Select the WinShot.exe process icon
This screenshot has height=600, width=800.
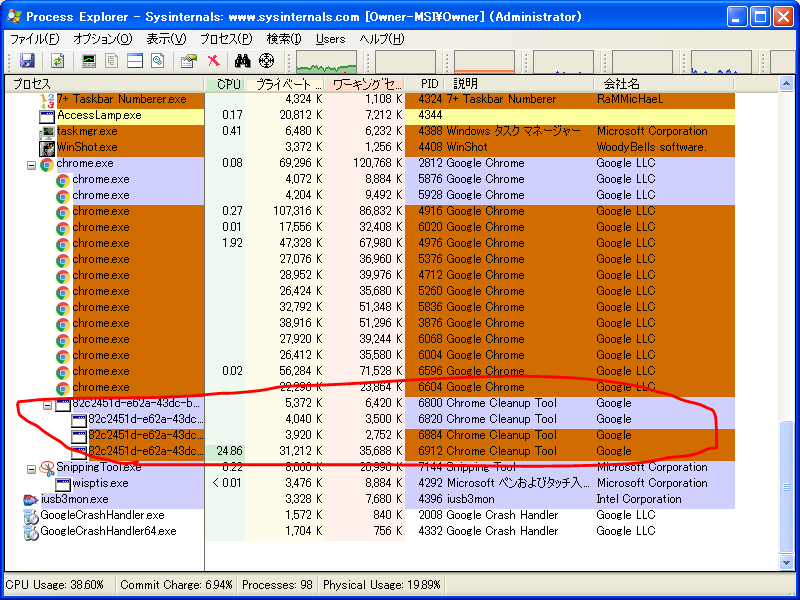click(x=47, y=148)
